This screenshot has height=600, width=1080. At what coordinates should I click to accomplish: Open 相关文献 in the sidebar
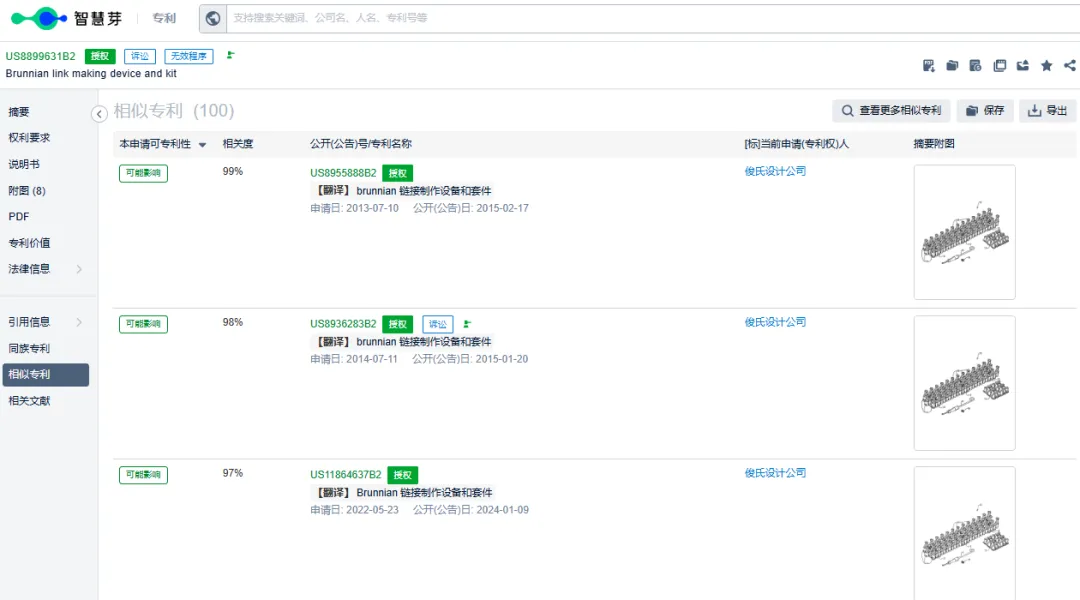[29, 401]
